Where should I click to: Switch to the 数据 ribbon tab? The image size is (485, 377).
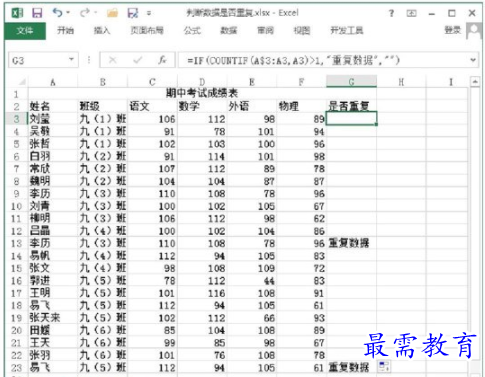coord(229,31)
